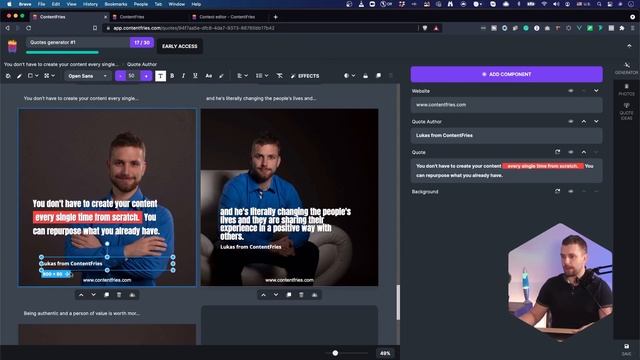Switch to Content editor browser tab
This screenshot has height=360, width=640.
pos(227,17)
